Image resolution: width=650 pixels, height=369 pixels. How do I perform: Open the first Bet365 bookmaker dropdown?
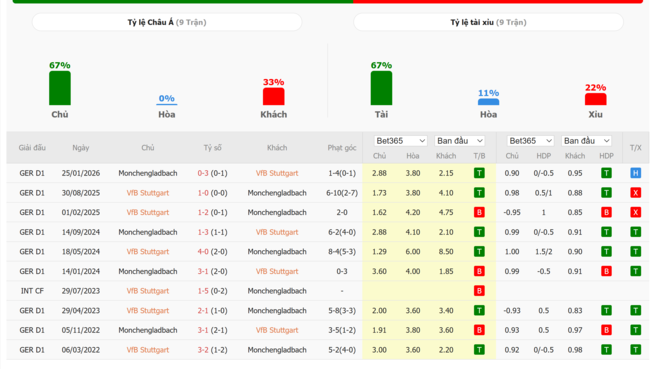tap(400, 141)
